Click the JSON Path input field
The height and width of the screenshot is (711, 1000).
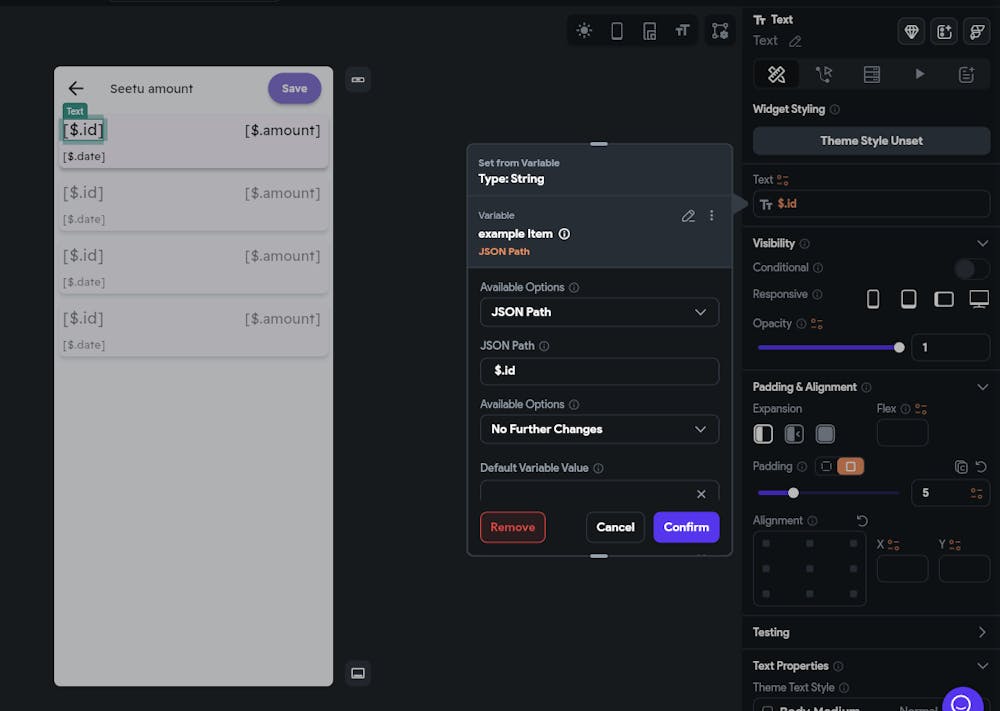click(599, 371)
